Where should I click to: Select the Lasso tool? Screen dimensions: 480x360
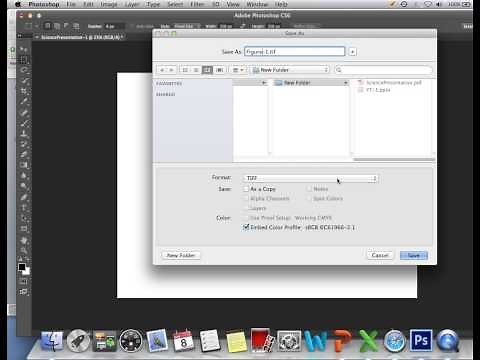point(24,71)
